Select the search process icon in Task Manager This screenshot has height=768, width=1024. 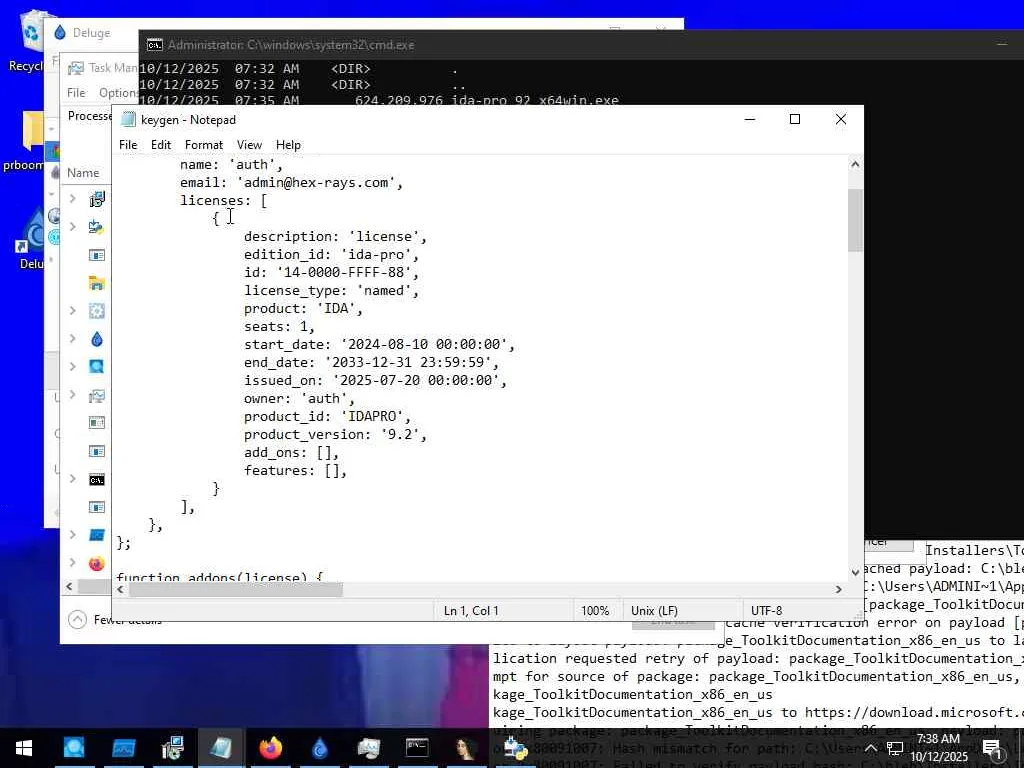click(x=97, y=366)
